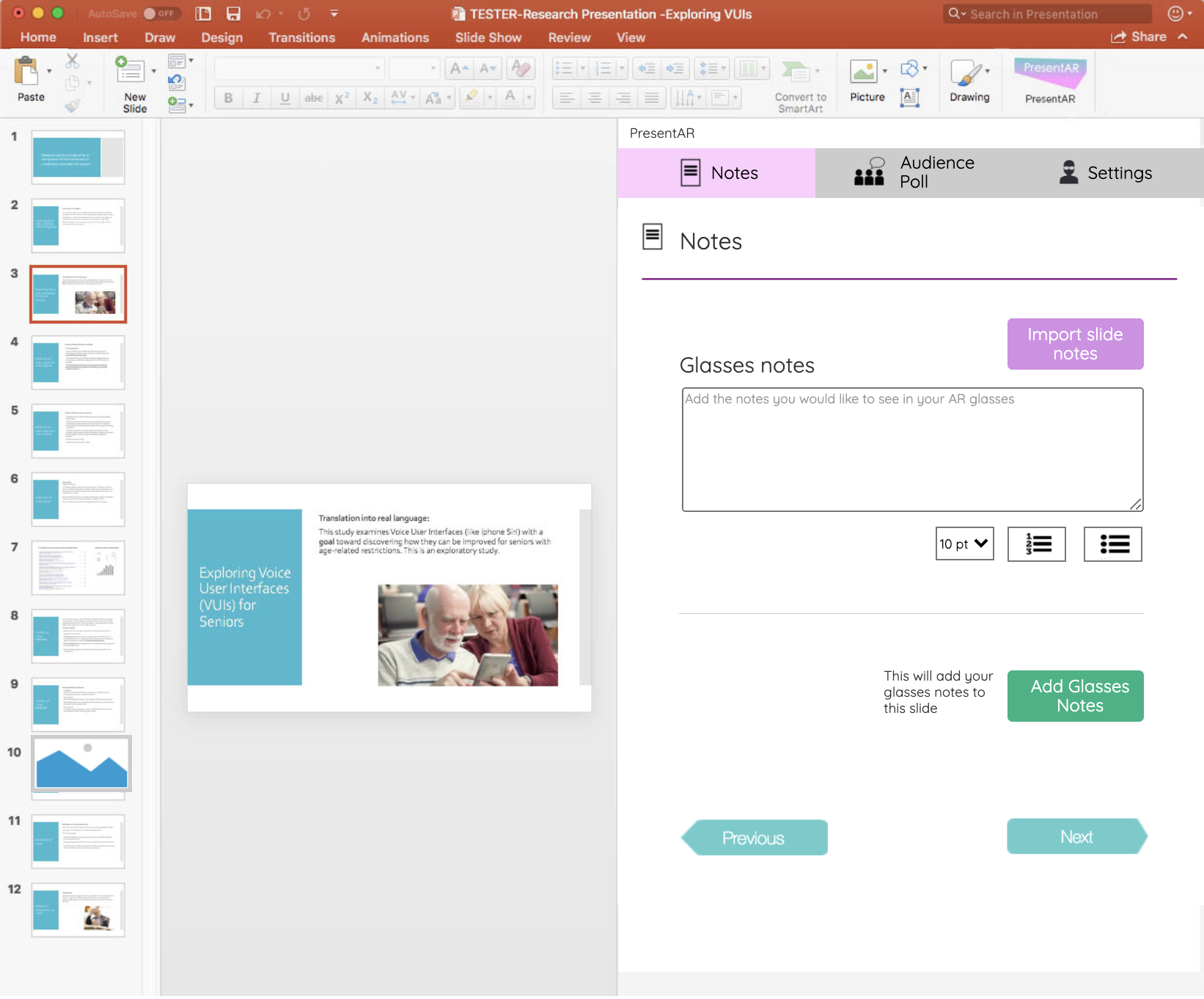Insert bulleted list in glasses notes
1204x999 pixels.
coord(1113,544)
